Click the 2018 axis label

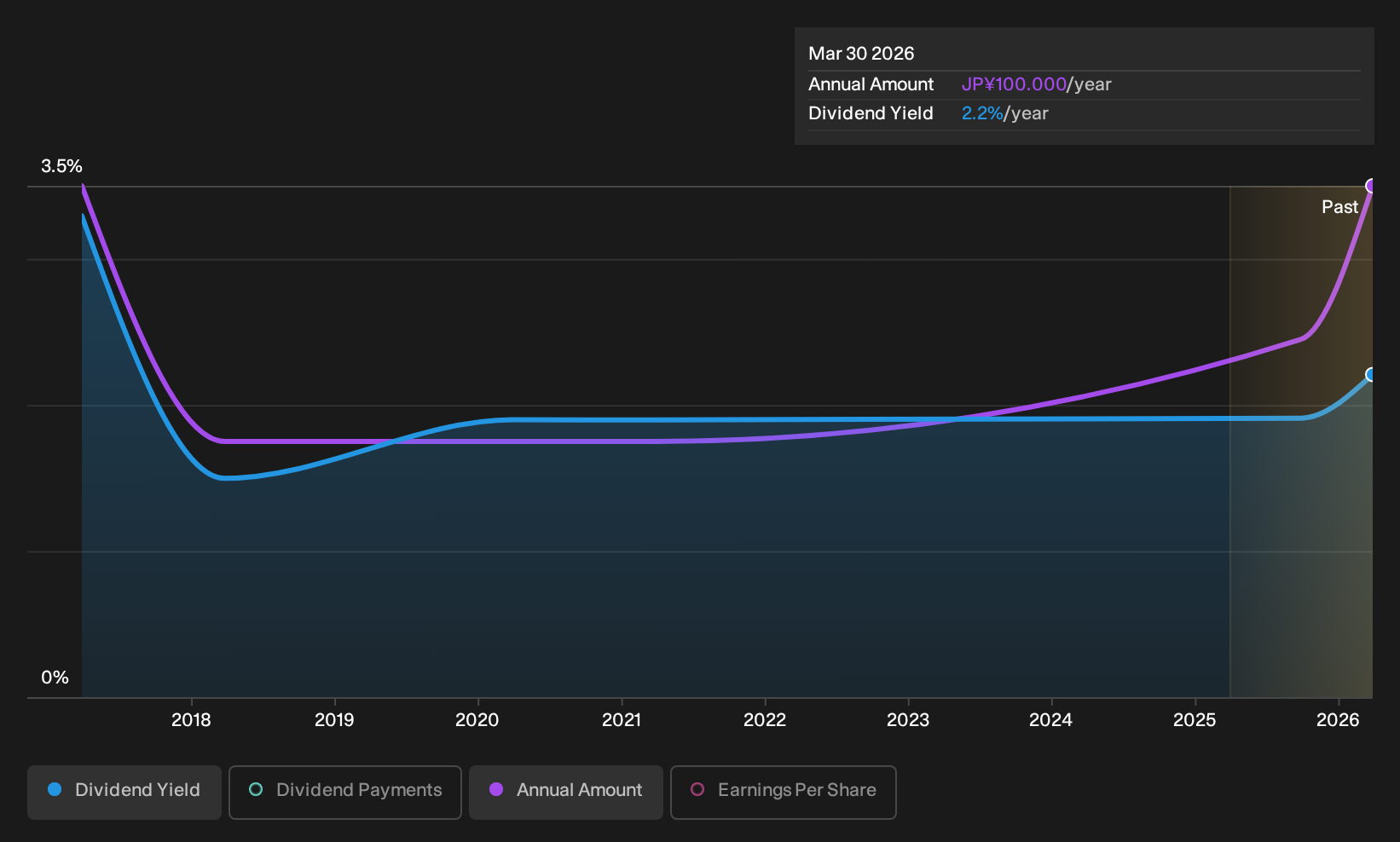[x=191, y=720]
